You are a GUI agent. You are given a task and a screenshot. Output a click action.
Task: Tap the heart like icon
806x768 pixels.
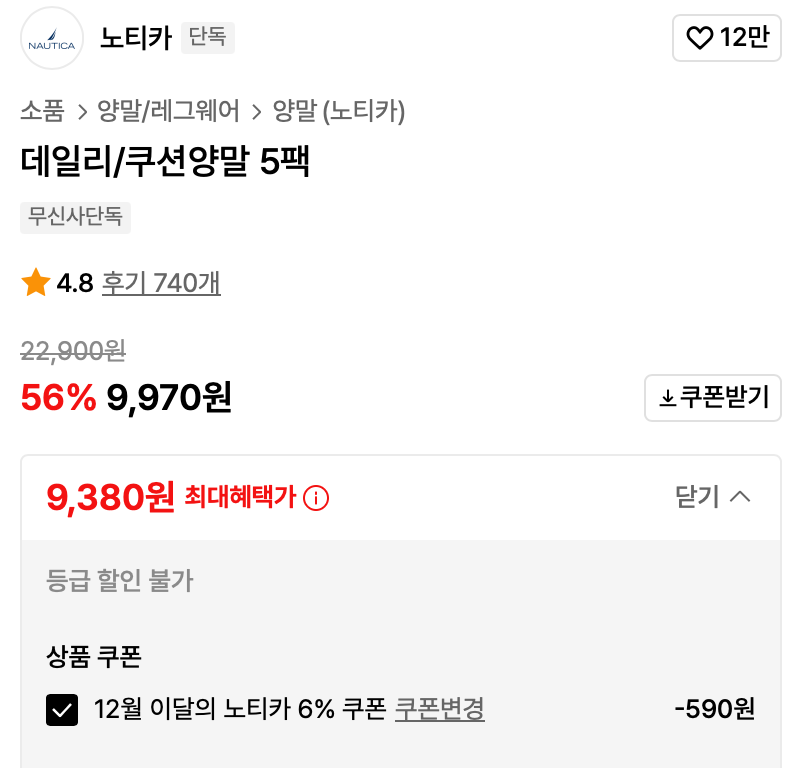[x=699, y=38]
